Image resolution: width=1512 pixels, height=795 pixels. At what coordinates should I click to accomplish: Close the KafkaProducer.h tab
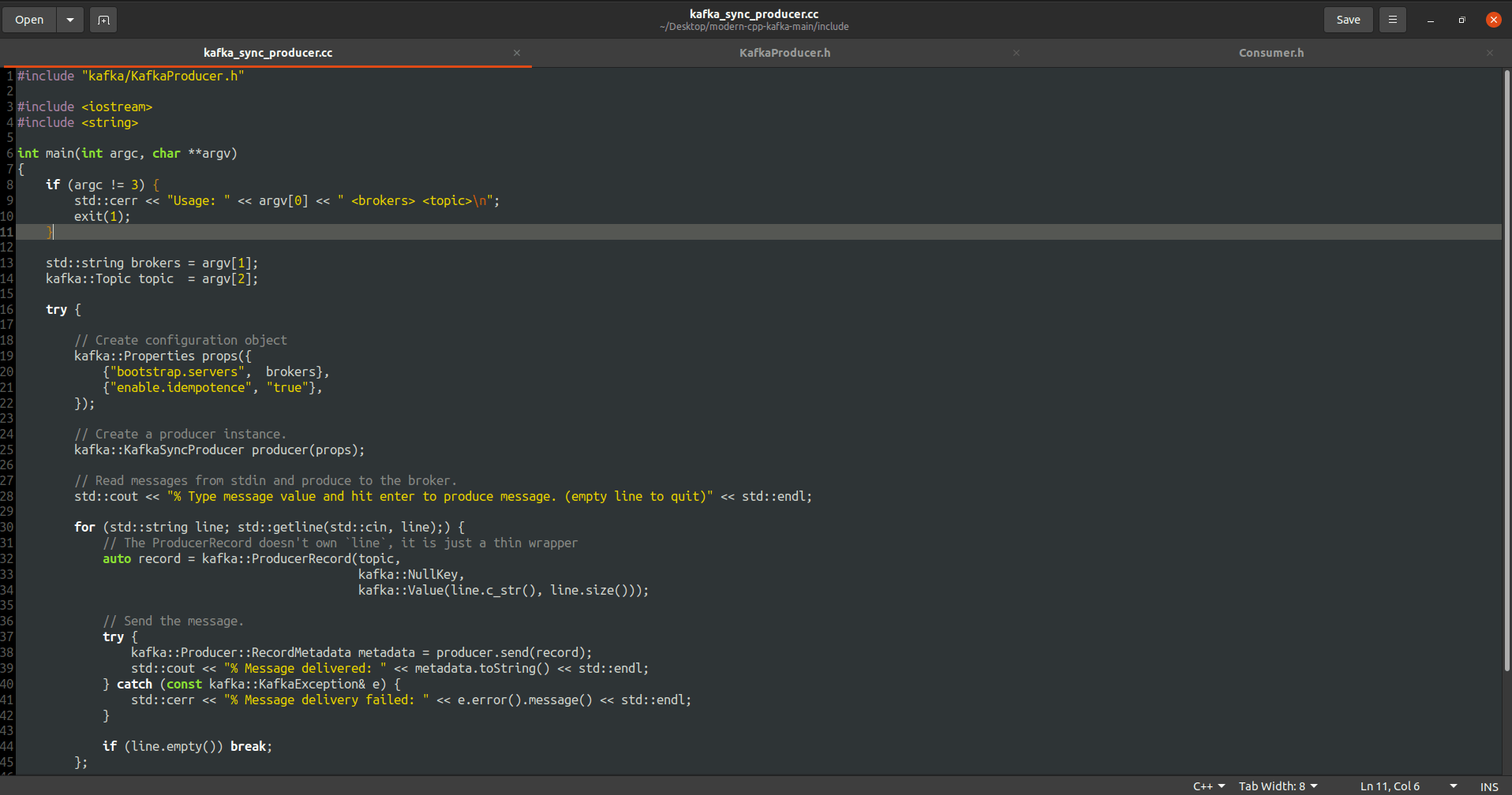coord(1016,53)
